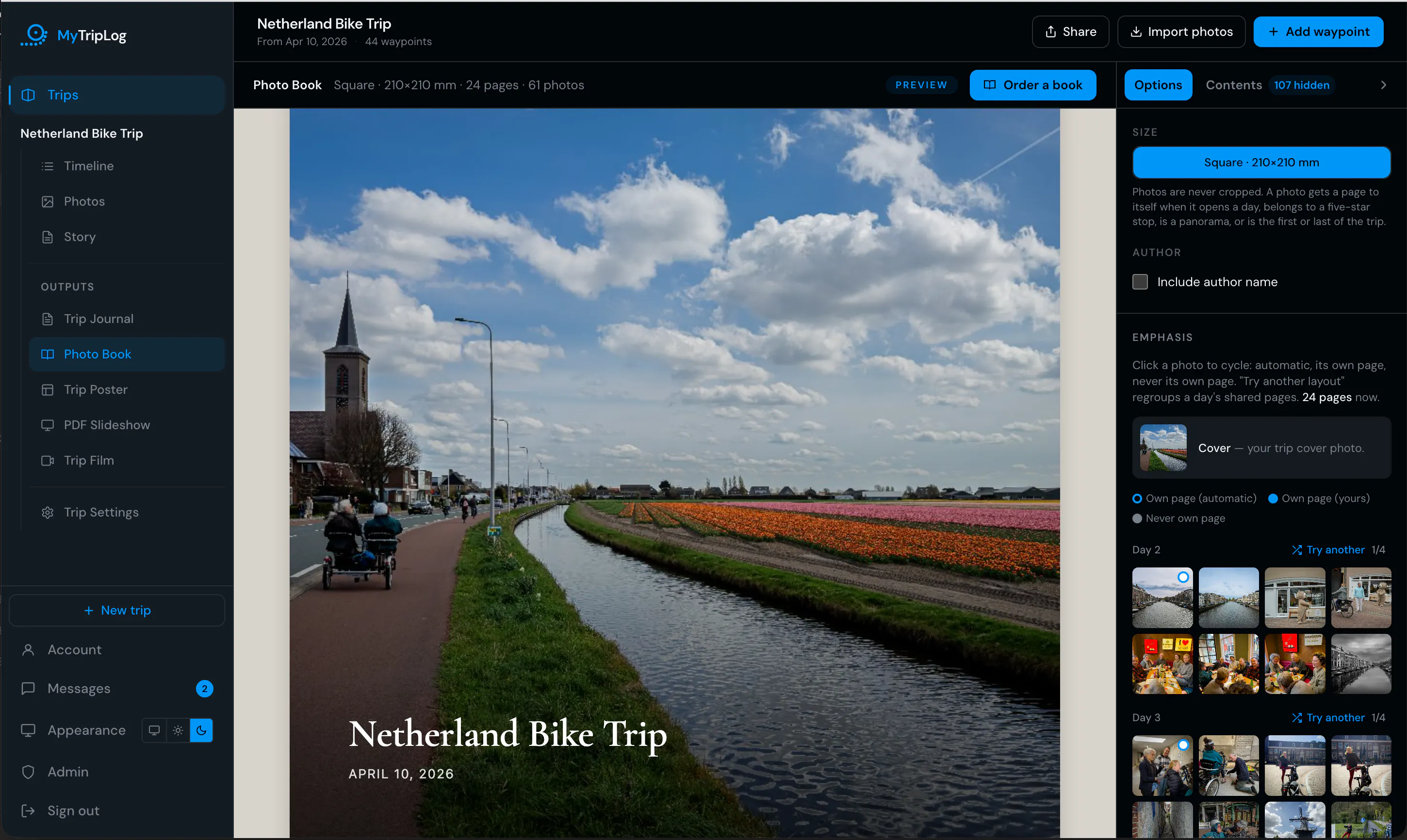Click the 107 hidden badge
This screenshot has width=1407, height=840.
1301,85
